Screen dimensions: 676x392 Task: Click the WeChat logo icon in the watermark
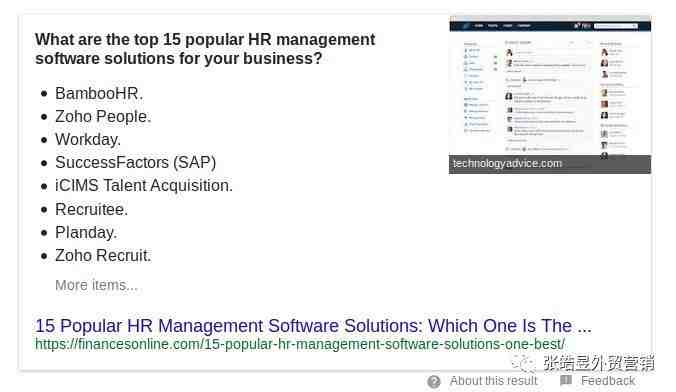[524, 363]
